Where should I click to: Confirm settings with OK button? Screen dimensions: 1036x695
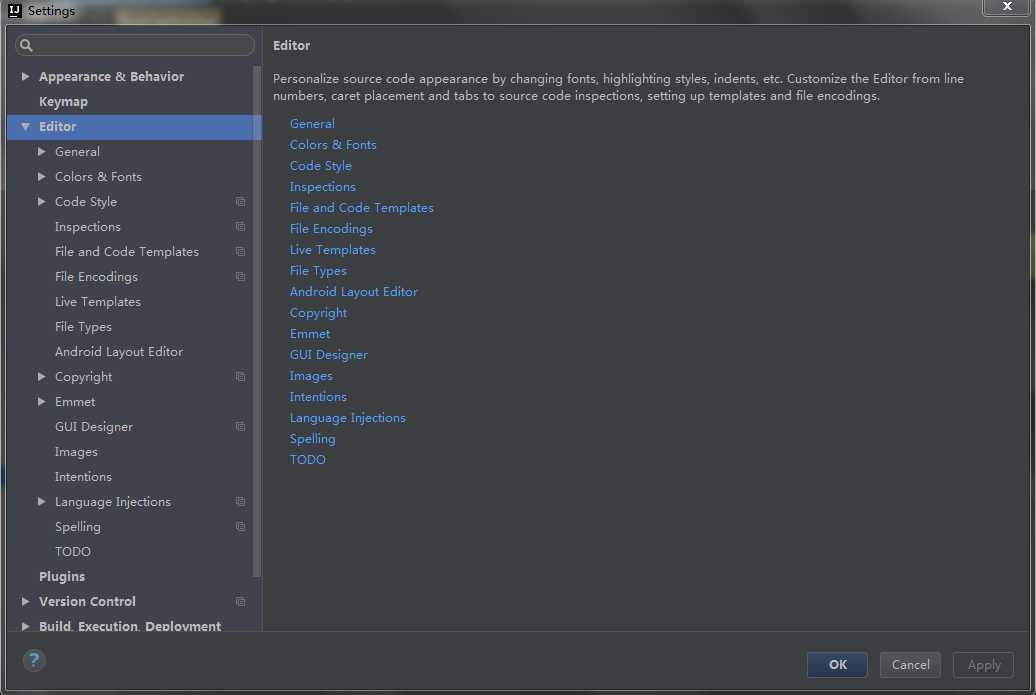click(837, 665)
